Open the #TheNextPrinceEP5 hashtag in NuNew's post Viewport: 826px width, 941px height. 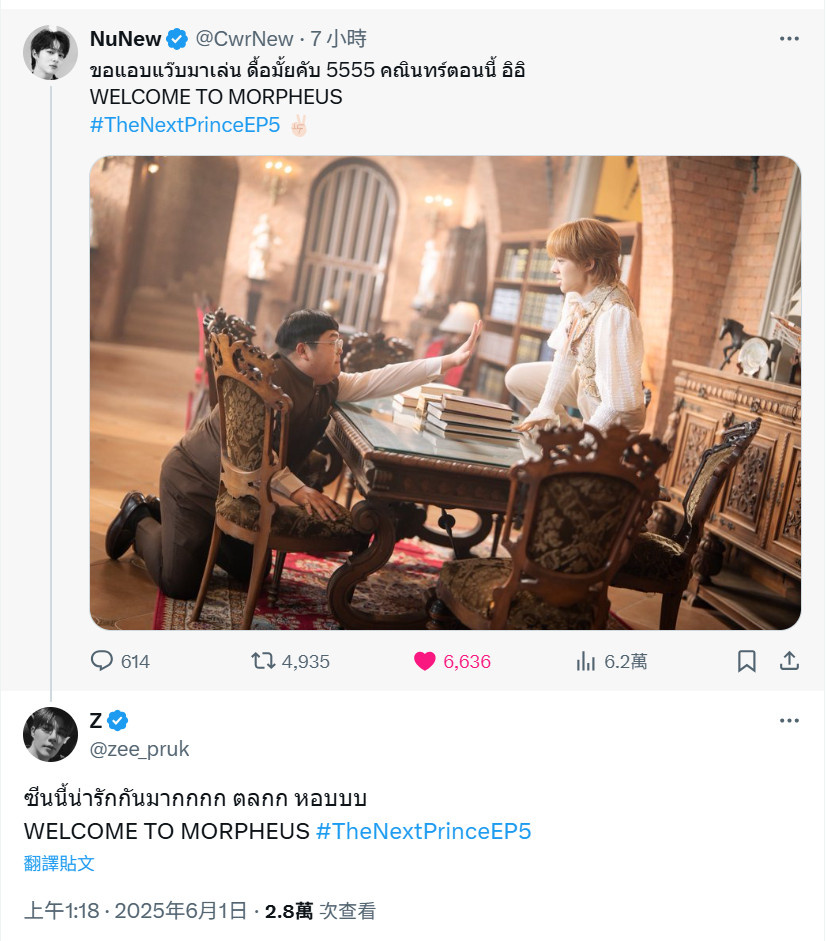pyautogui.click(x=185, y=125)
